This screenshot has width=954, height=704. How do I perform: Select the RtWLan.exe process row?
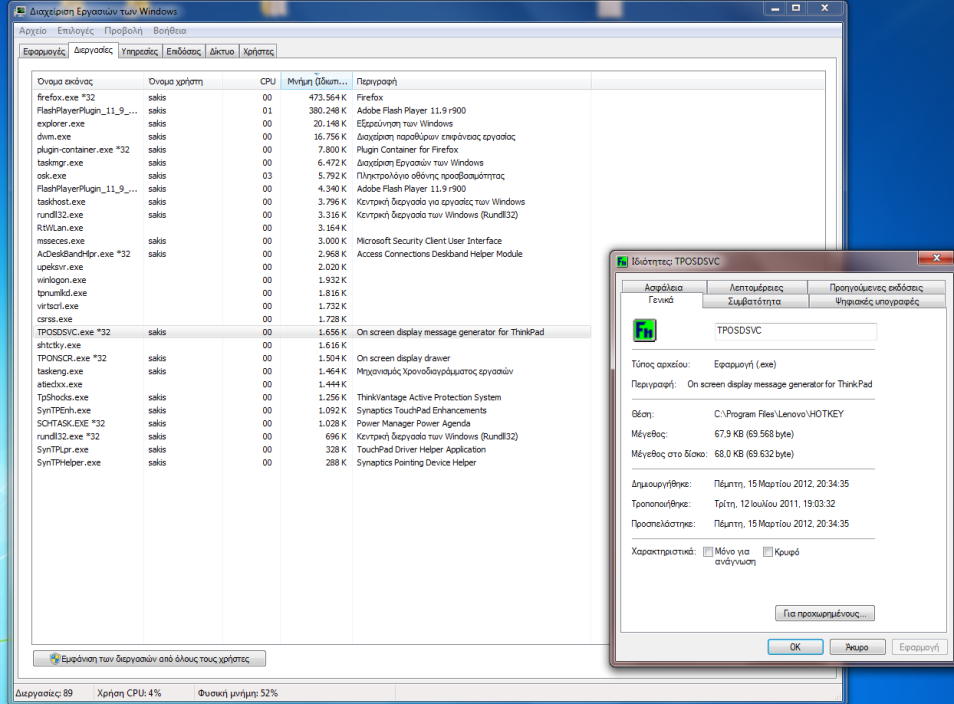coord(312,228)
